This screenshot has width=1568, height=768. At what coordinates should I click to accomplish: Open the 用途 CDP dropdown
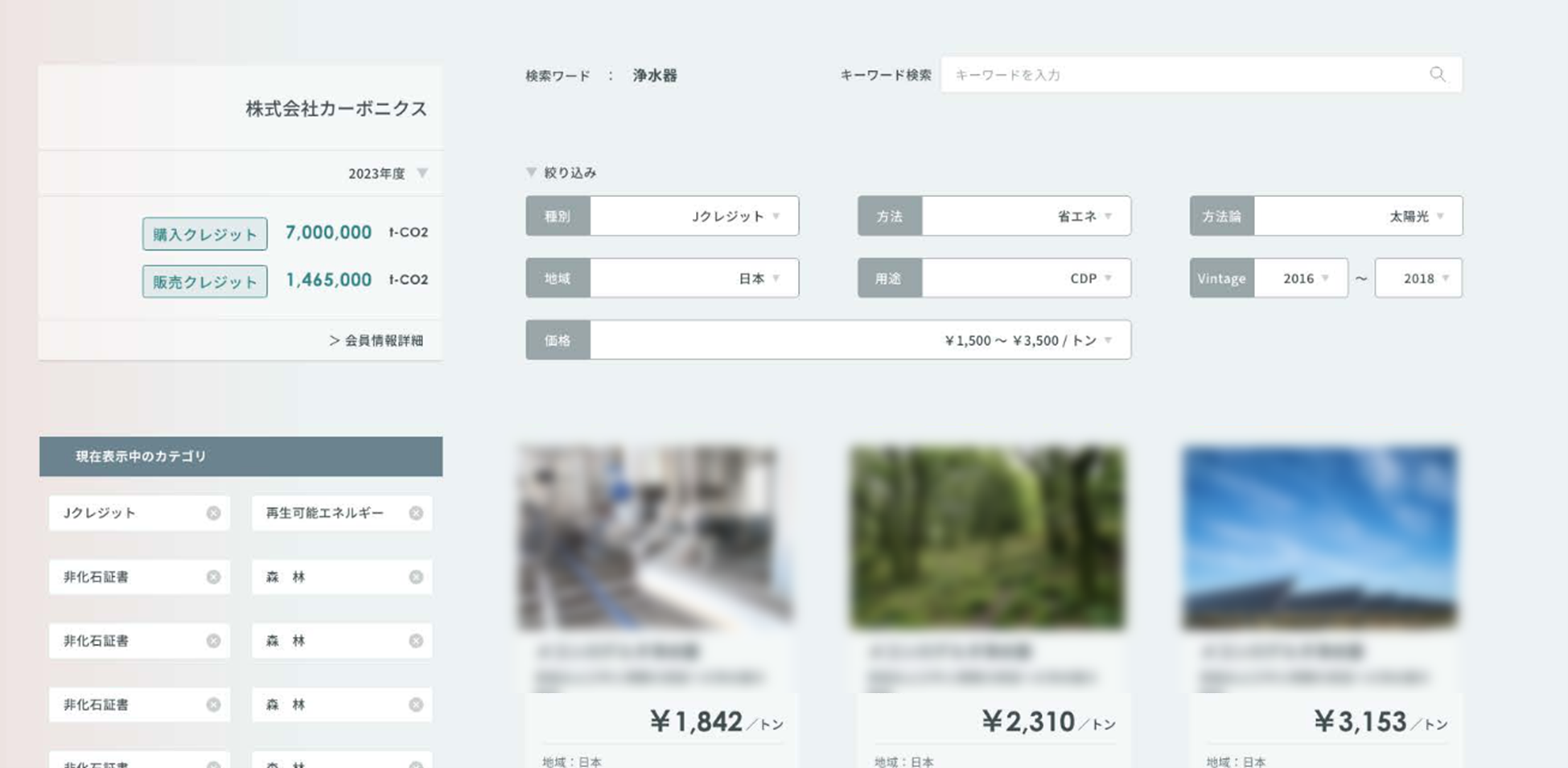(1026, 278)
